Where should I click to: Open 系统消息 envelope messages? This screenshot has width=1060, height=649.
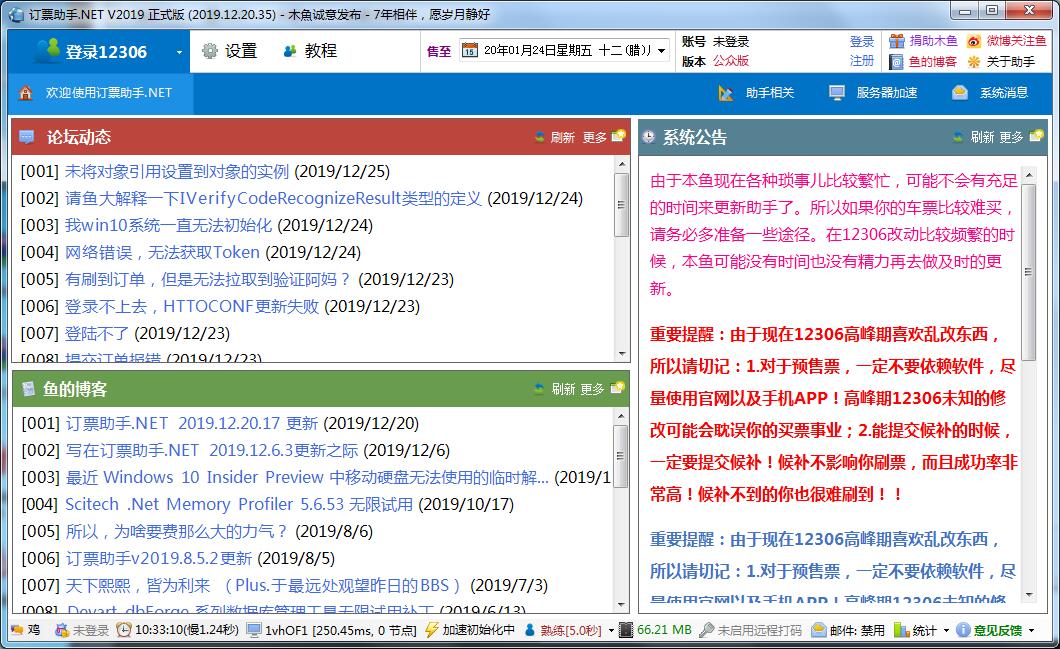pos(960,93)
